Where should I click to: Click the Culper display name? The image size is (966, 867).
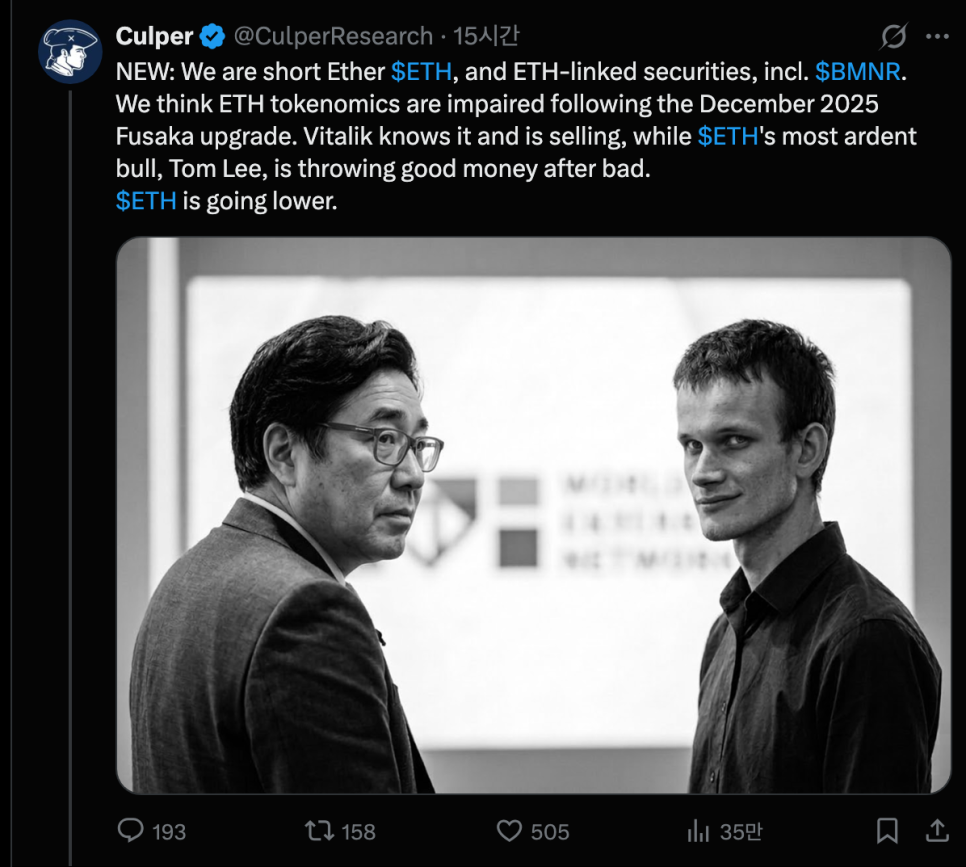click(154, 38)
